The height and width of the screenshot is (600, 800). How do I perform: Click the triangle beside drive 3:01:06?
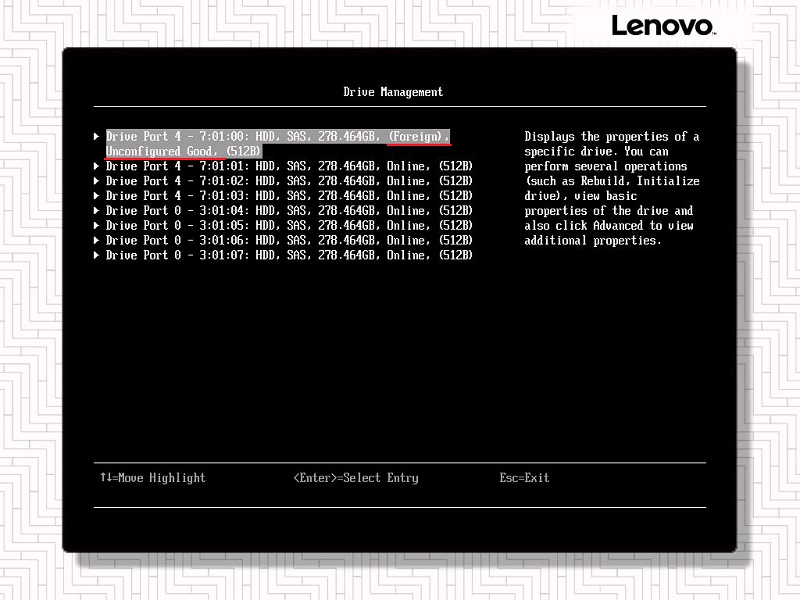(x=97, y=241)
